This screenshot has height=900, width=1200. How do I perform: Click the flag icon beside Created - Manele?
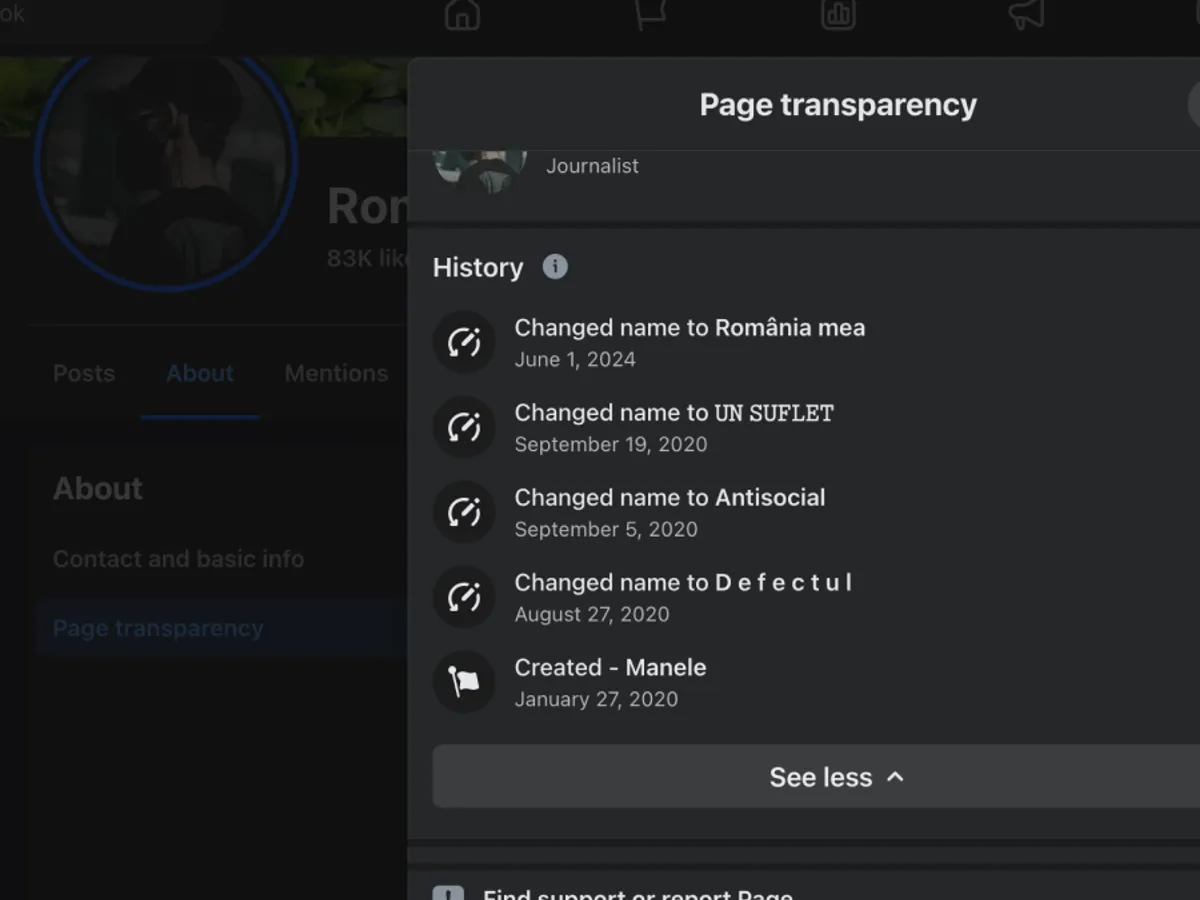point(464,682)
